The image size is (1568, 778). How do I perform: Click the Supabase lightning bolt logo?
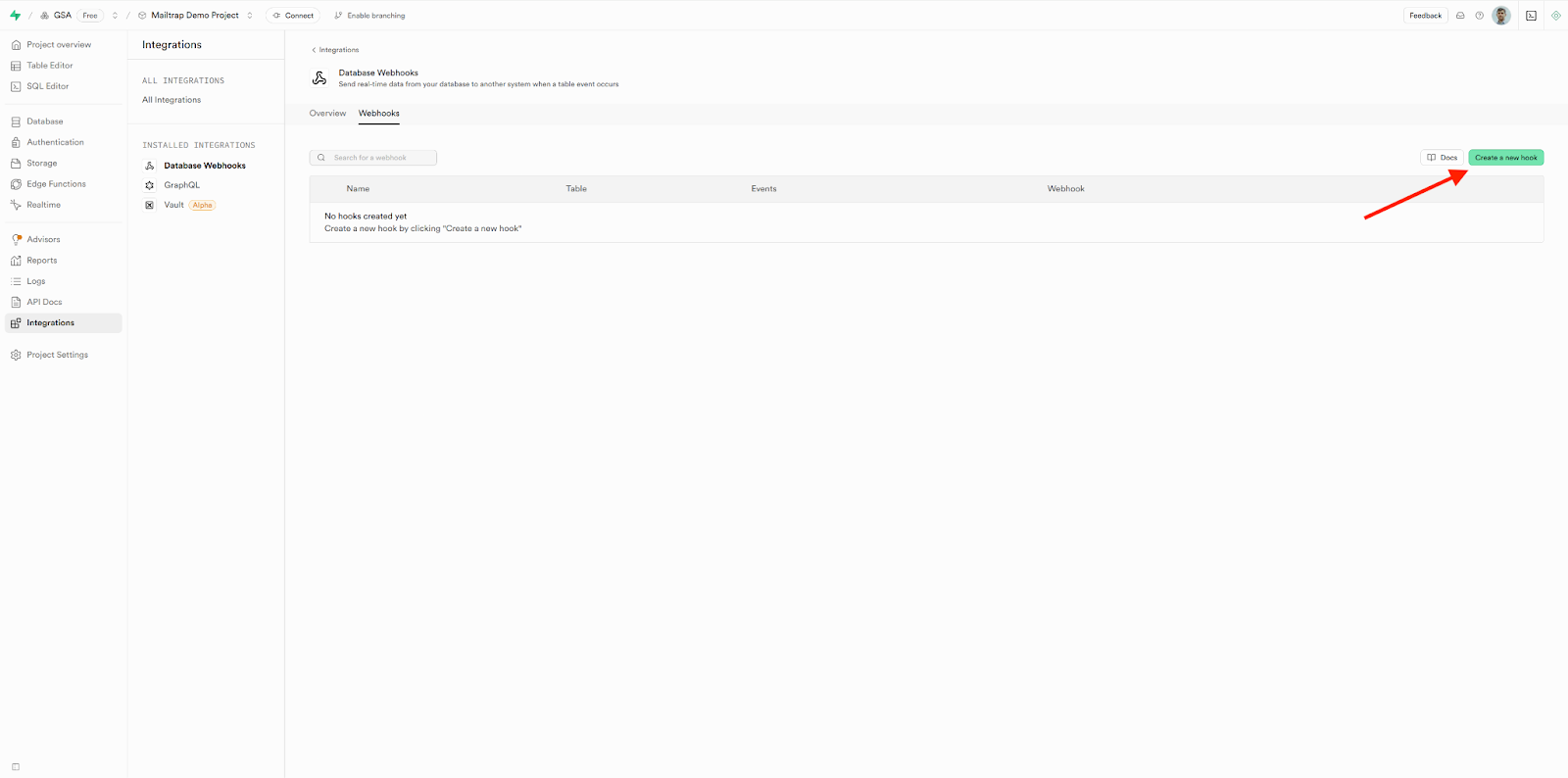tap(15, 16)
